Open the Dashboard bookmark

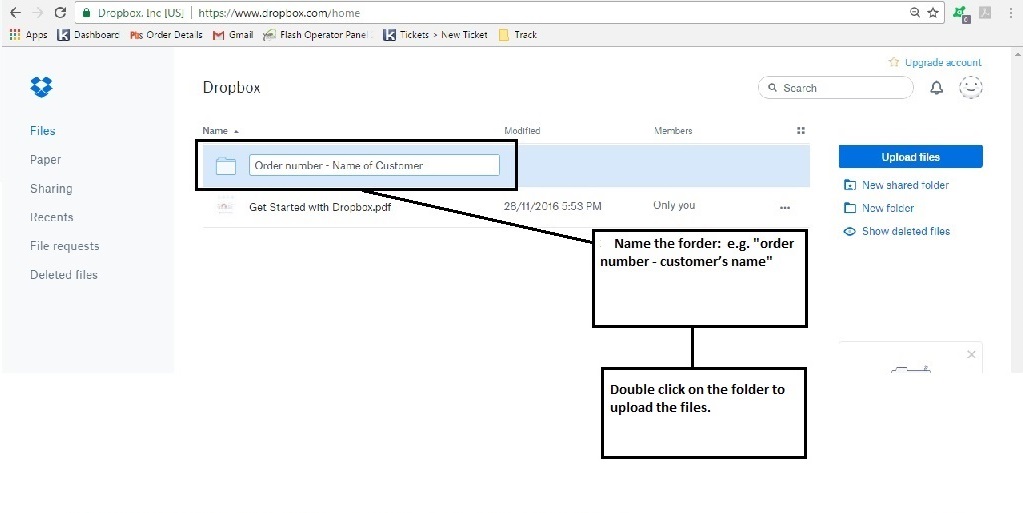pos(88,35)
